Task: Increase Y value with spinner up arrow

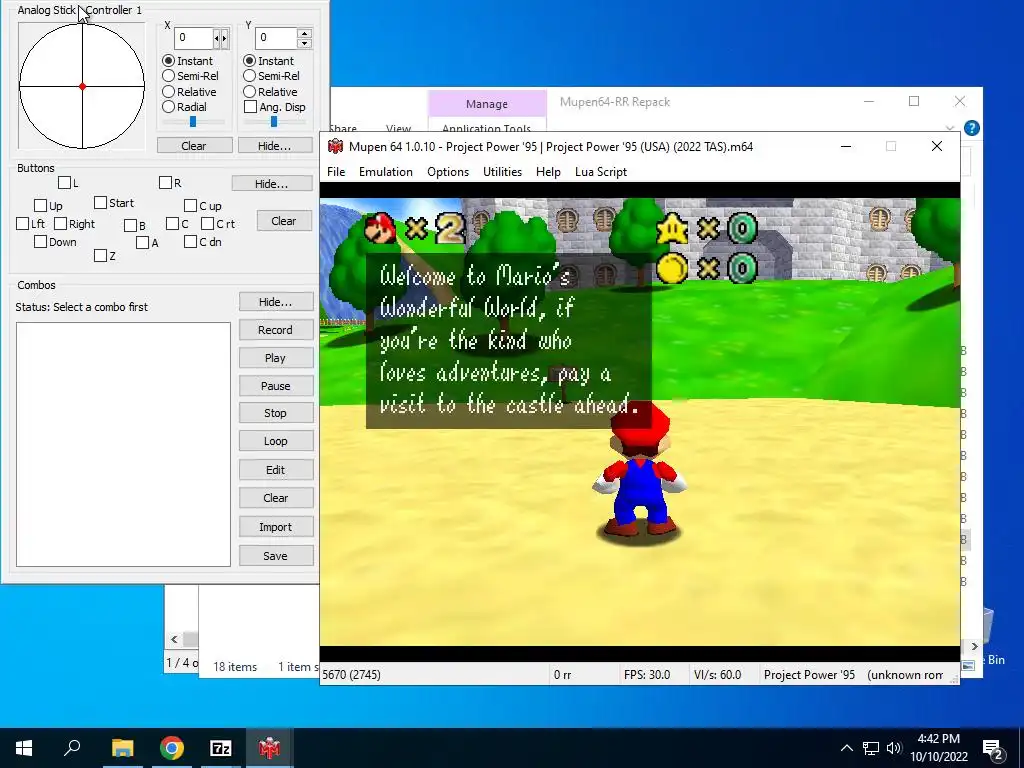Action: pos(304,33)
